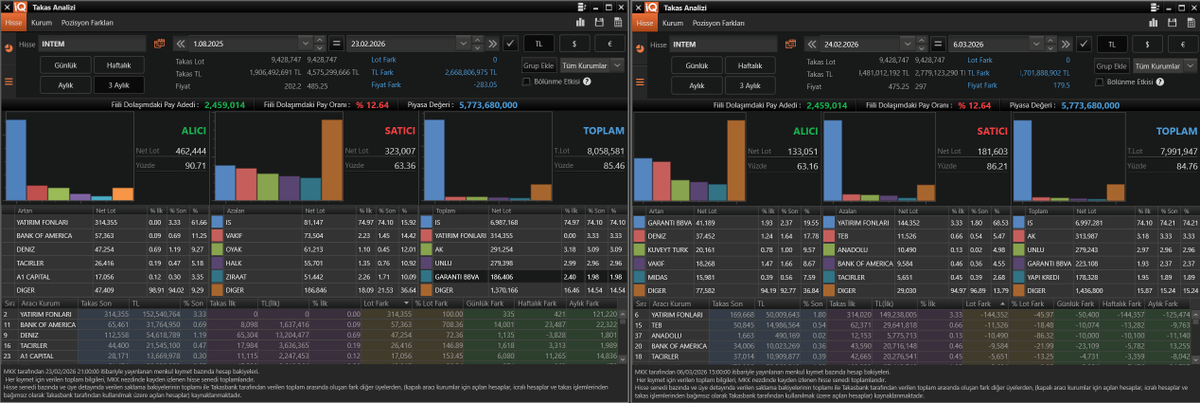Click orange symbol picker icon beside left INTEM field
Viewport: 1200px width, 403px height.
[x=159, y=44]
